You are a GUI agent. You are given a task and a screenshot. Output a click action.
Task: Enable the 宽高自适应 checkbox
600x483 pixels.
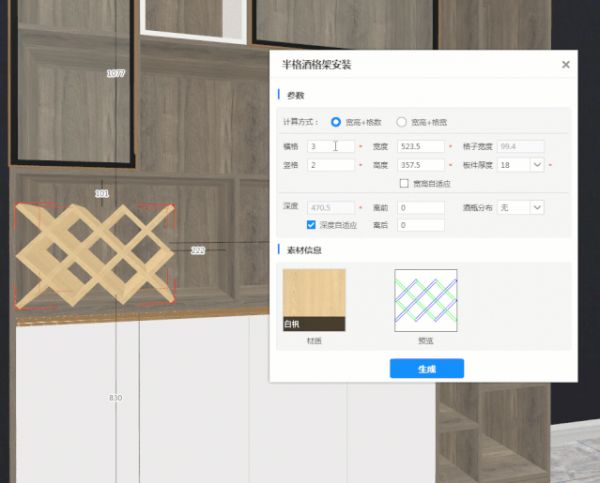404,183
